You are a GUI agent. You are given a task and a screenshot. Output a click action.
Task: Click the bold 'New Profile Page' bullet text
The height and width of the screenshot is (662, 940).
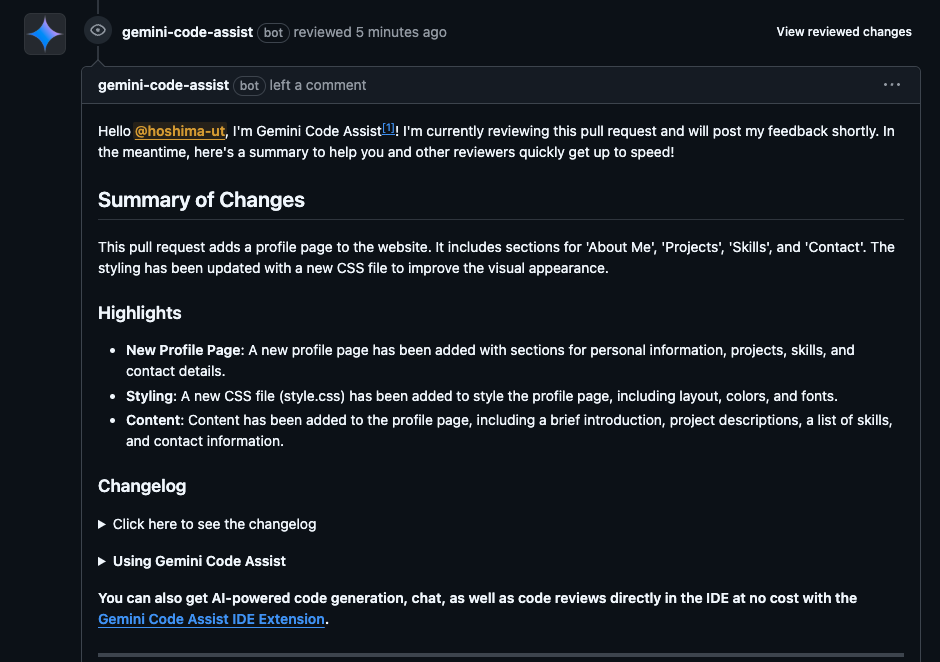(183, 350)
